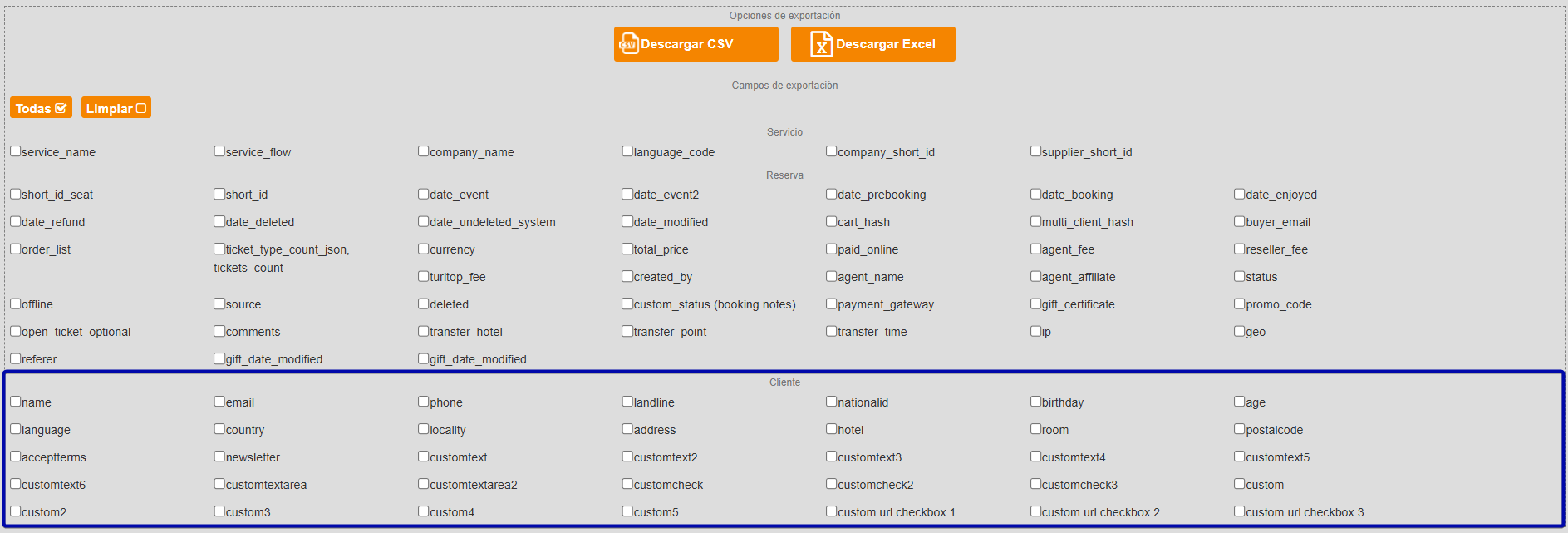Enable the service_name checkbox

(16, 151)
